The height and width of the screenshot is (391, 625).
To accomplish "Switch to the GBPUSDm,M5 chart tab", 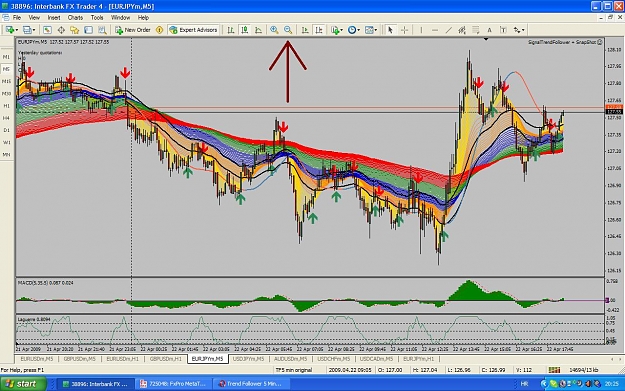I will [x=79, y=359].
